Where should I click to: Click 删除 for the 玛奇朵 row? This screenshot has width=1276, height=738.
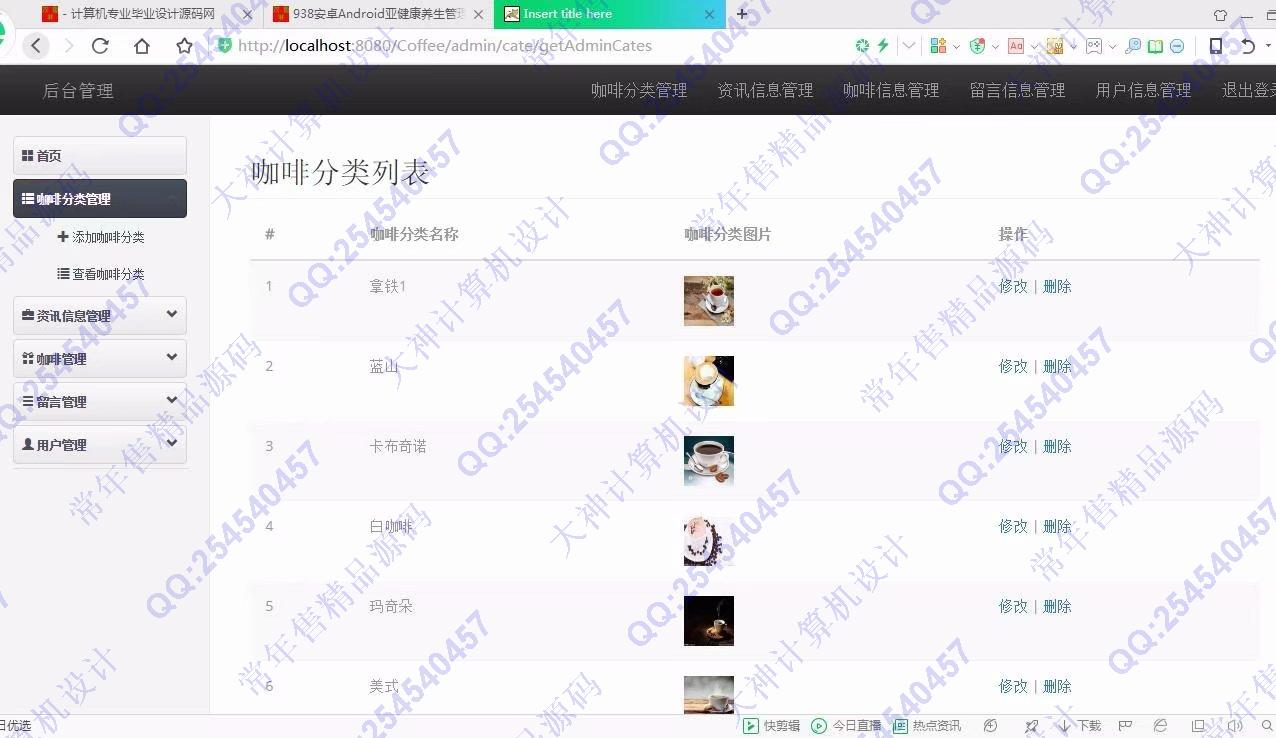pos(1057,606)
